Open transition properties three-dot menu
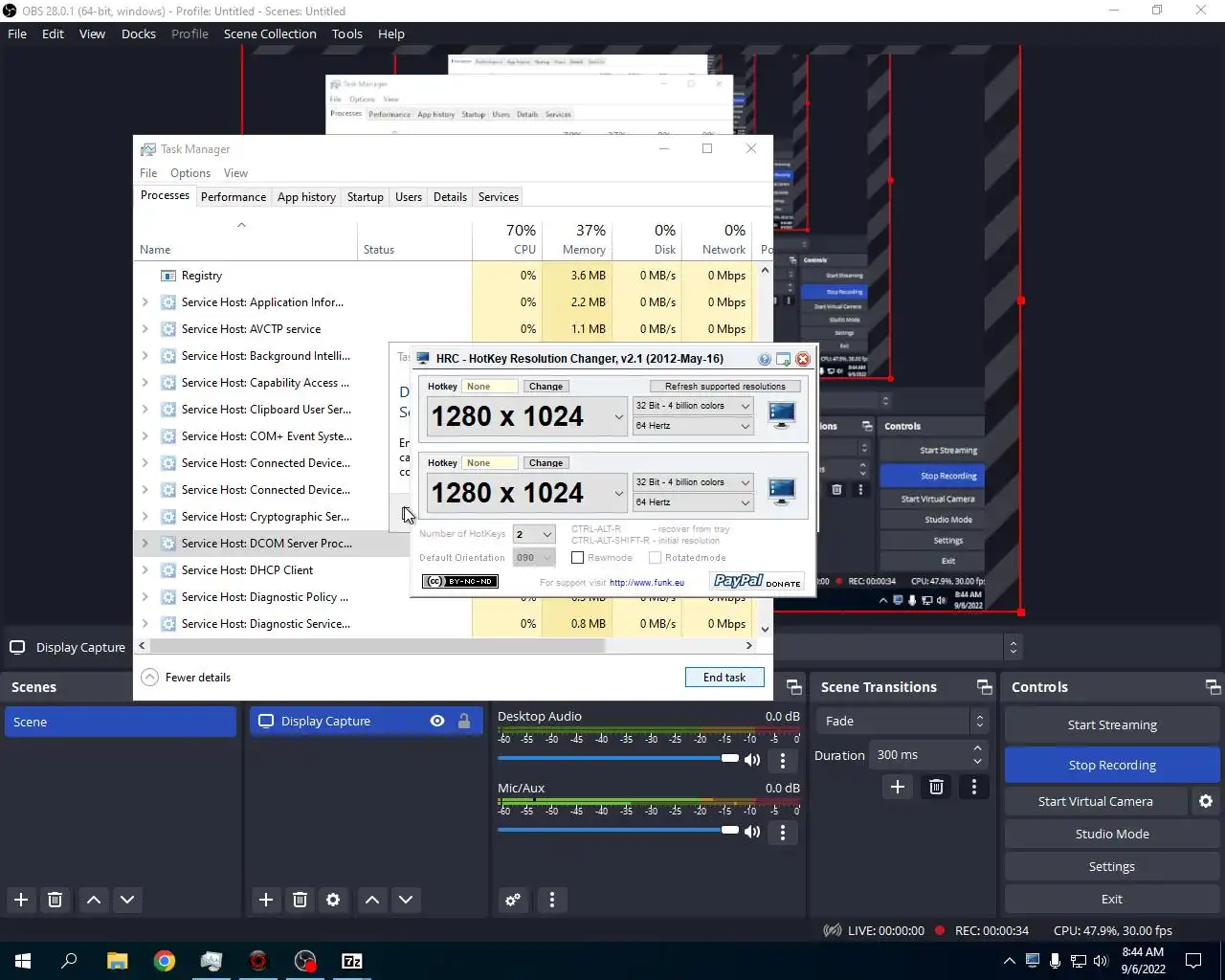Image resolution: width=1225 pixels, height=980 pixels. [x=974, y=787]
